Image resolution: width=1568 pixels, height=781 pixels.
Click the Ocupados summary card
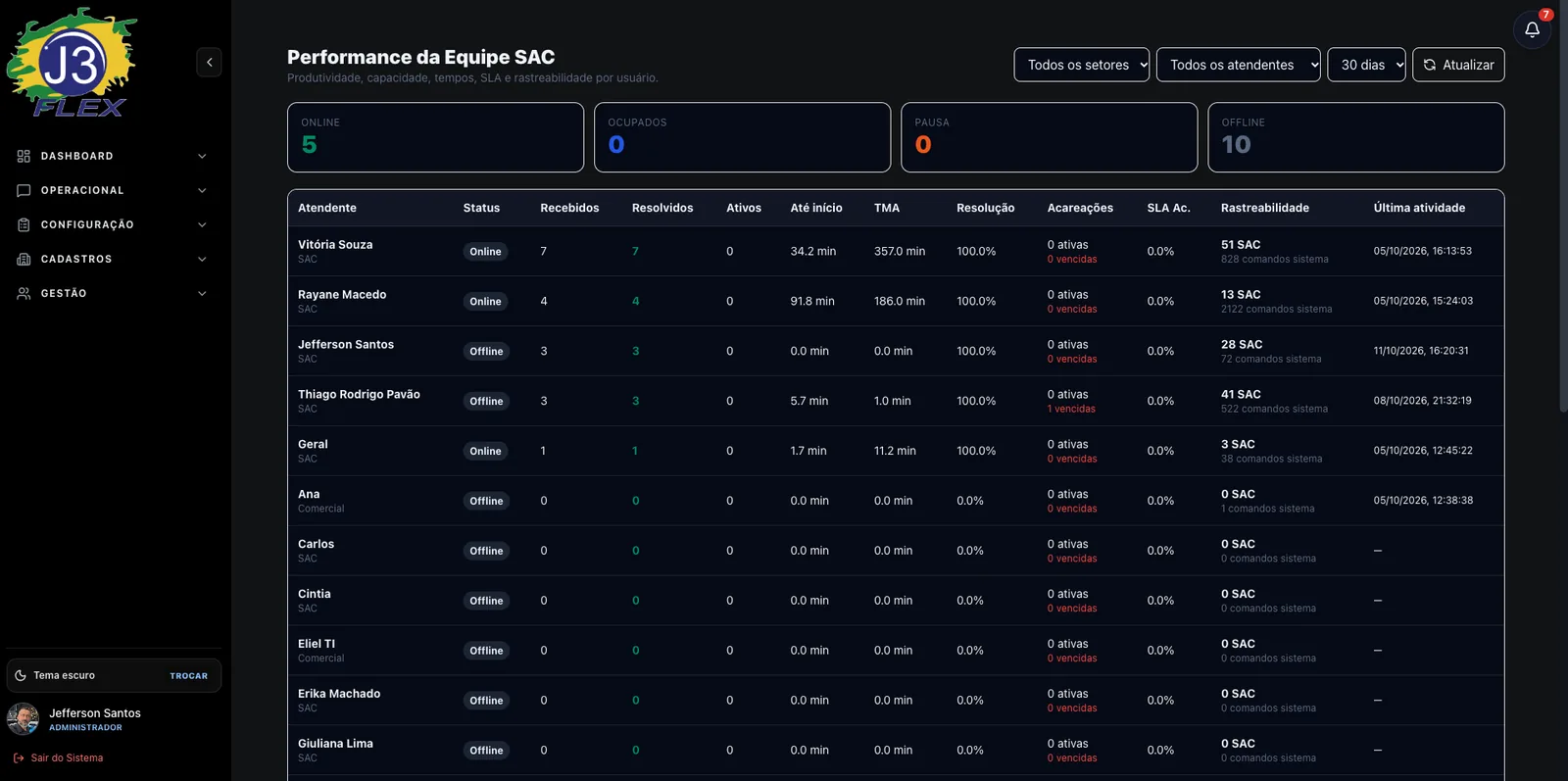(x=742, y=137)
